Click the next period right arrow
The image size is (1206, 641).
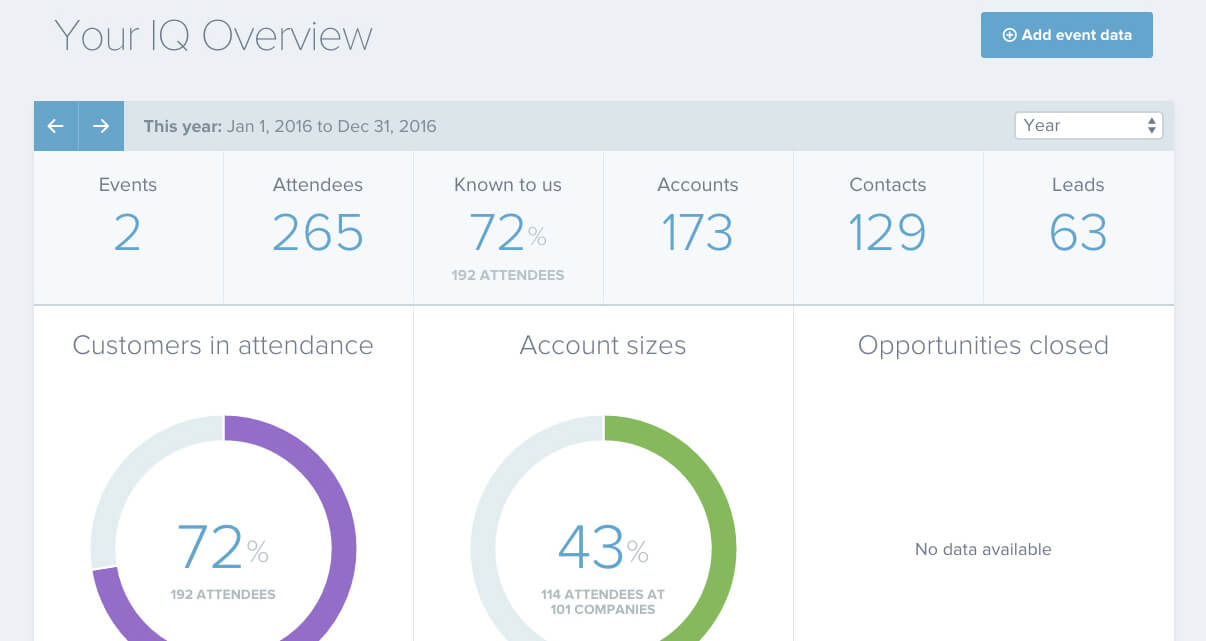pyautogui.click(x=101, y=126)
